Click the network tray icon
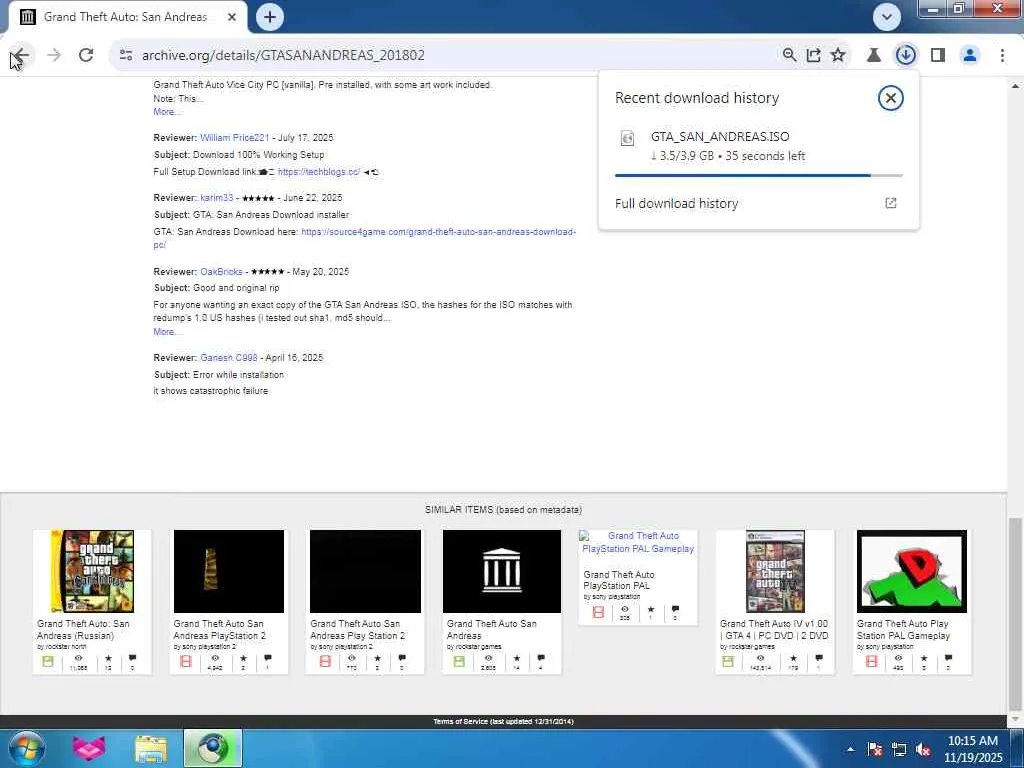The height and width of the screenshot is (768, 1024). [899, 749]
